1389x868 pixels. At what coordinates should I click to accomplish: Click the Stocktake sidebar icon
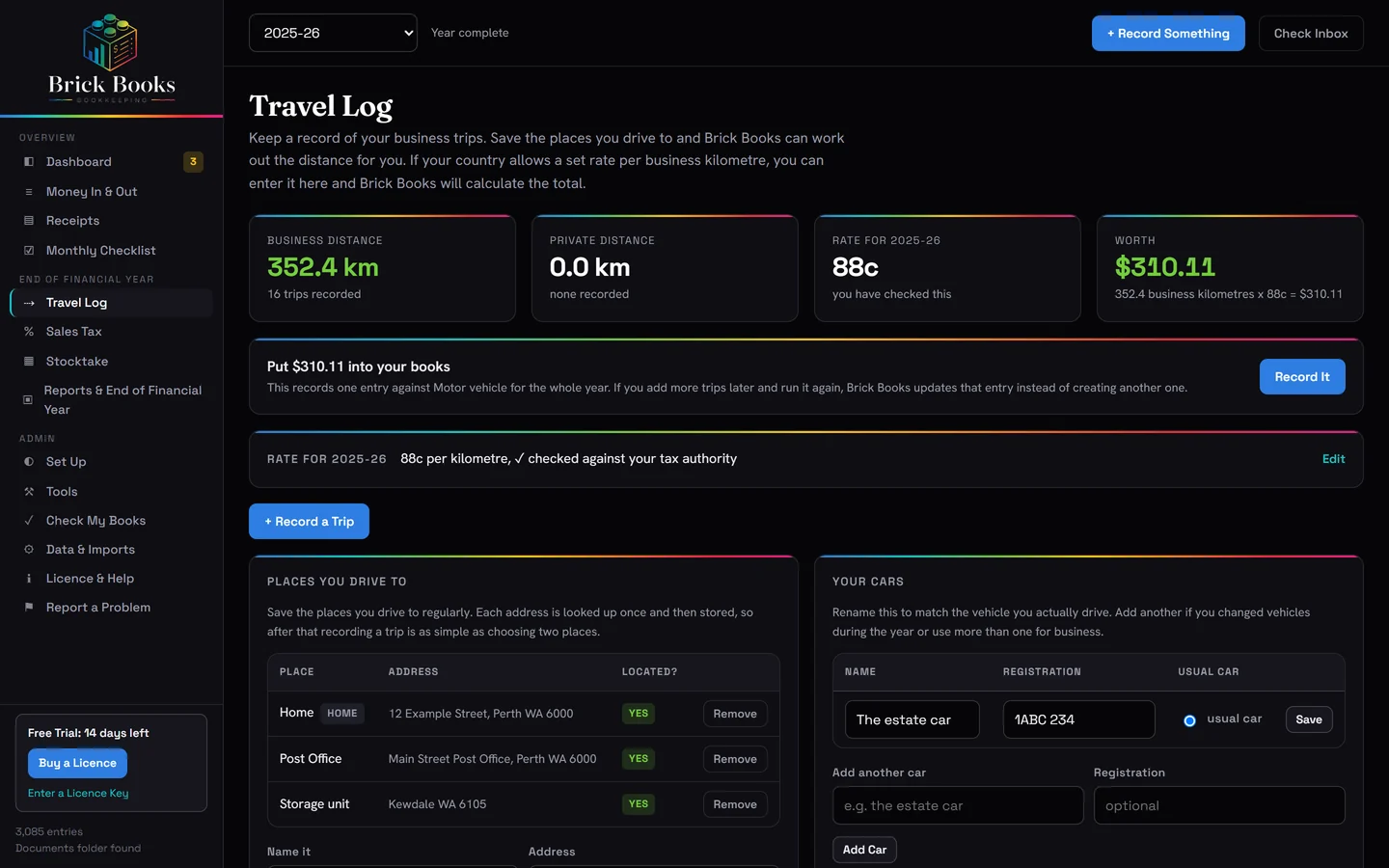pos(29,362)
